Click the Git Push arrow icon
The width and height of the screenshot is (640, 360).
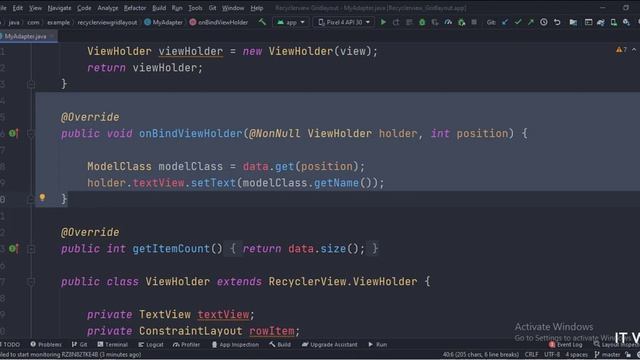[x=531, y=22]
